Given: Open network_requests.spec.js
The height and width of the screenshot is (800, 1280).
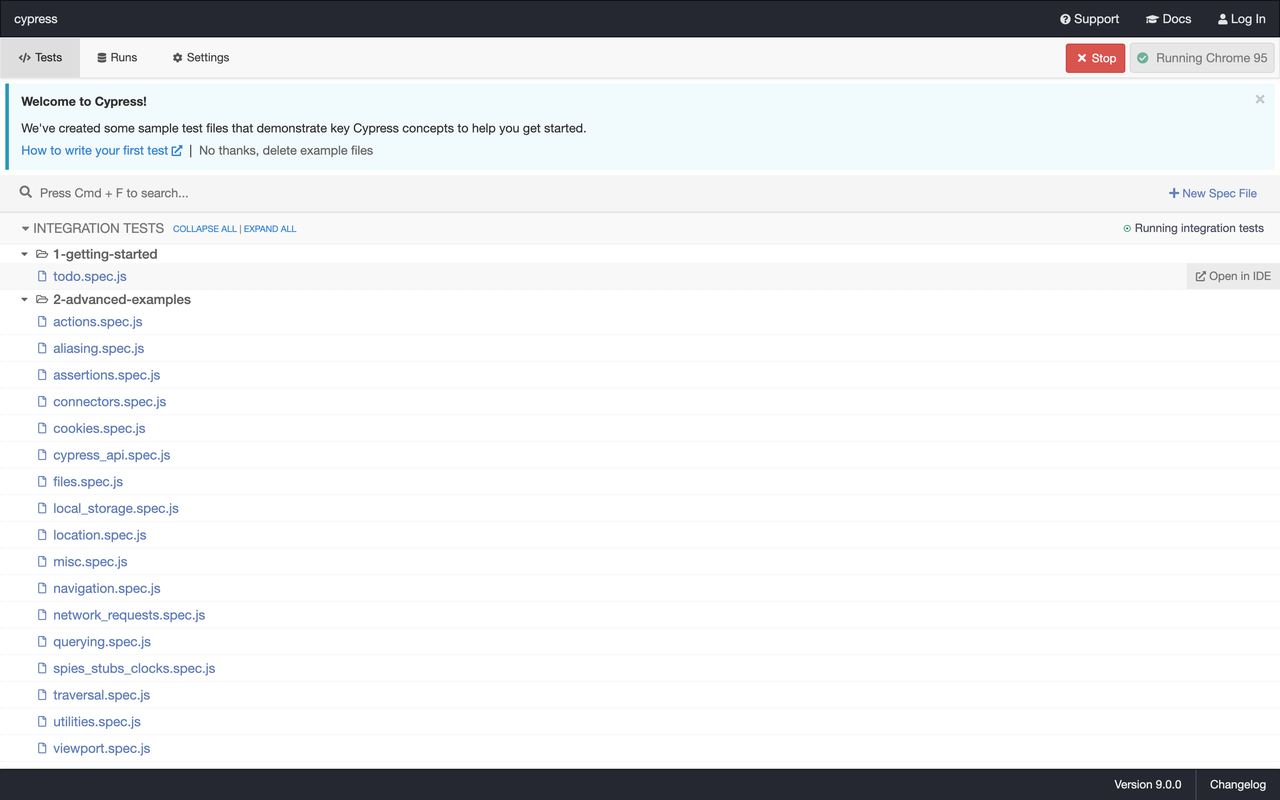Looking at the screenshot, I should point(129,615).
